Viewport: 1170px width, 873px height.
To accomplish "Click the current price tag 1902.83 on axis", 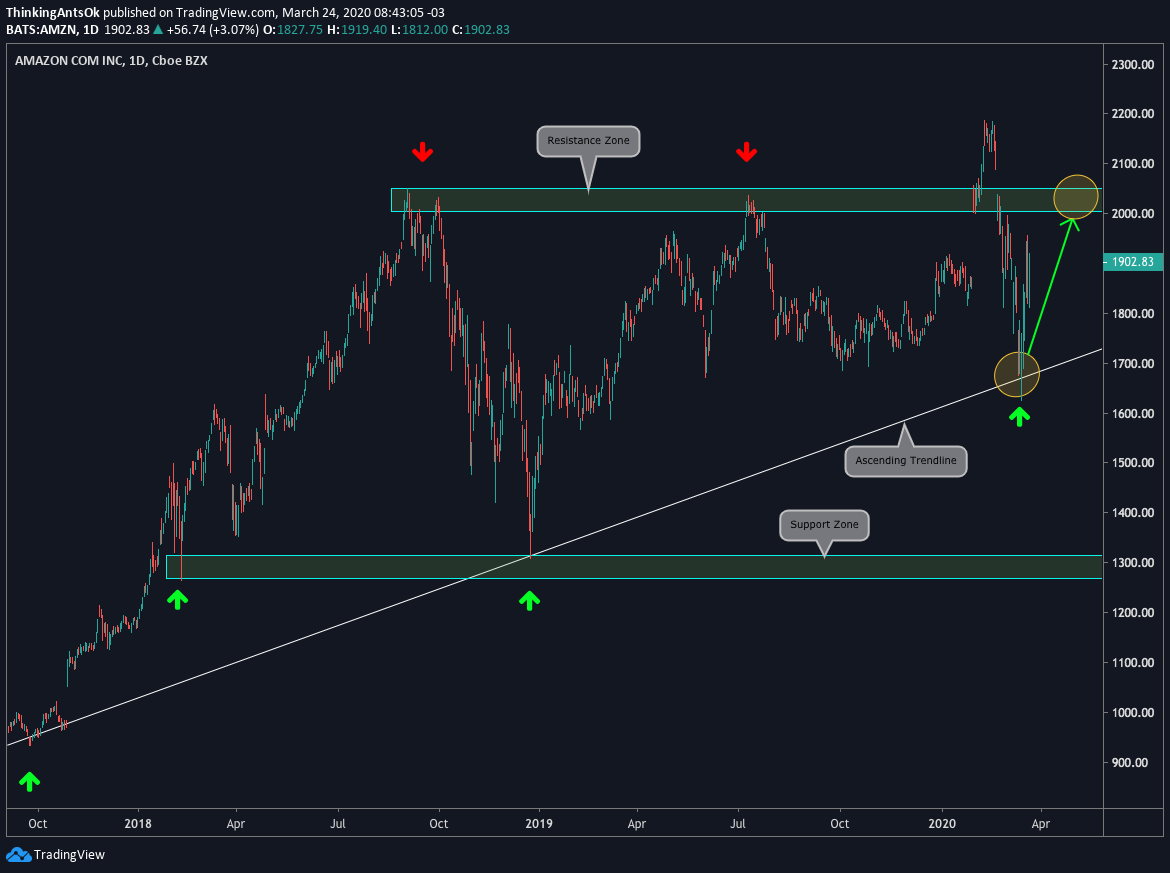I will 1132,262.
